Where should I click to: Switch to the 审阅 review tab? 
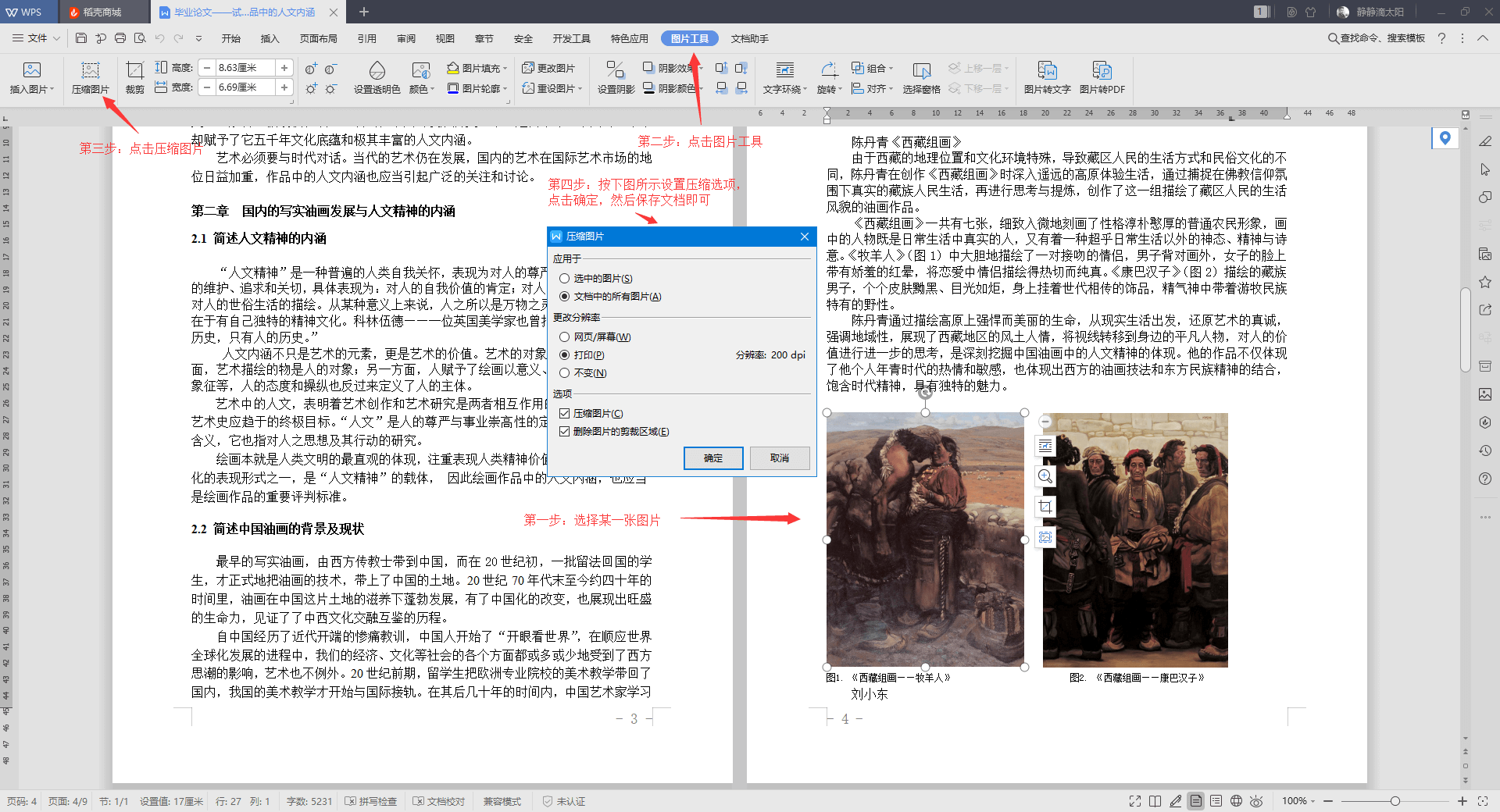(x=406, y=38)
